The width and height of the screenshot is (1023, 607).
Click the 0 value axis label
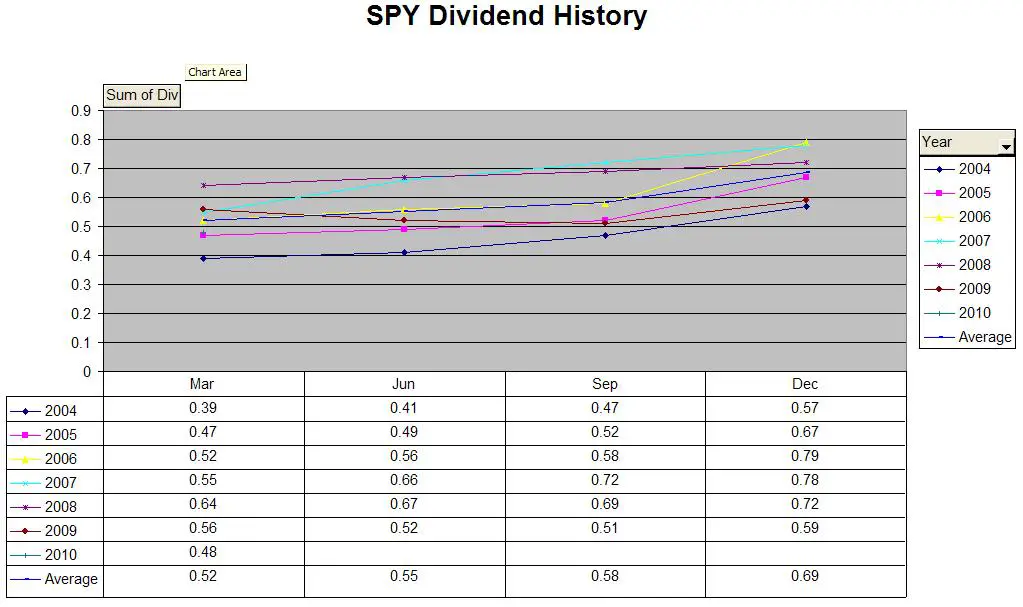point(87,372)
